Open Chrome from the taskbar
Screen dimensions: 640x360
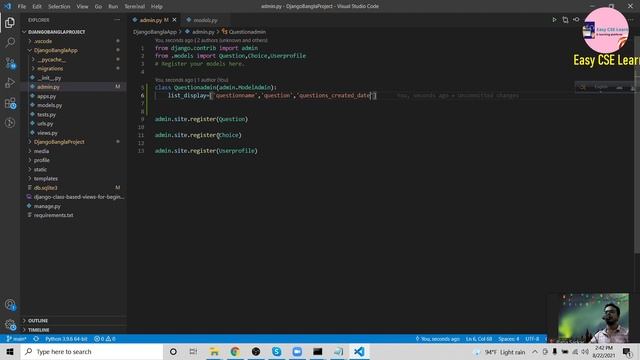point(235,351)
